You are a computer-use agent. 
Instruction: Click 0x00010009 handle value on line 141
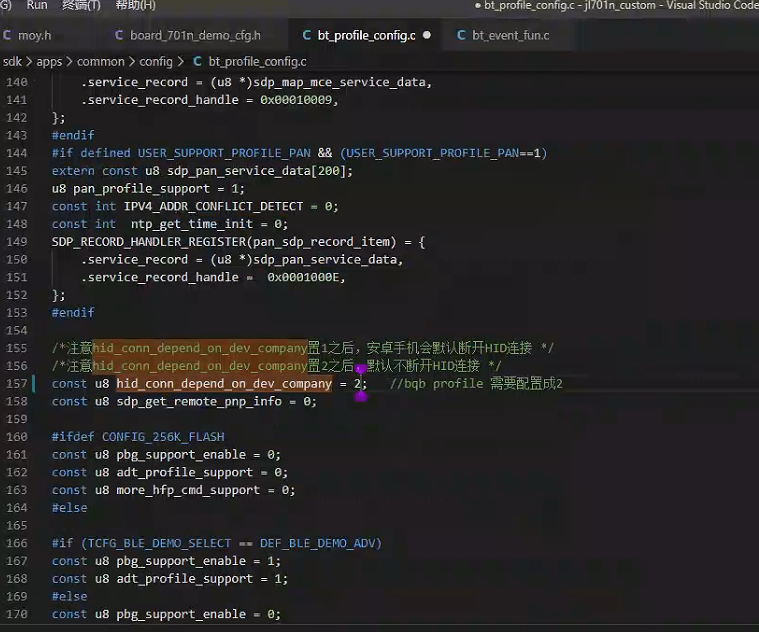[x=296, y=100]
